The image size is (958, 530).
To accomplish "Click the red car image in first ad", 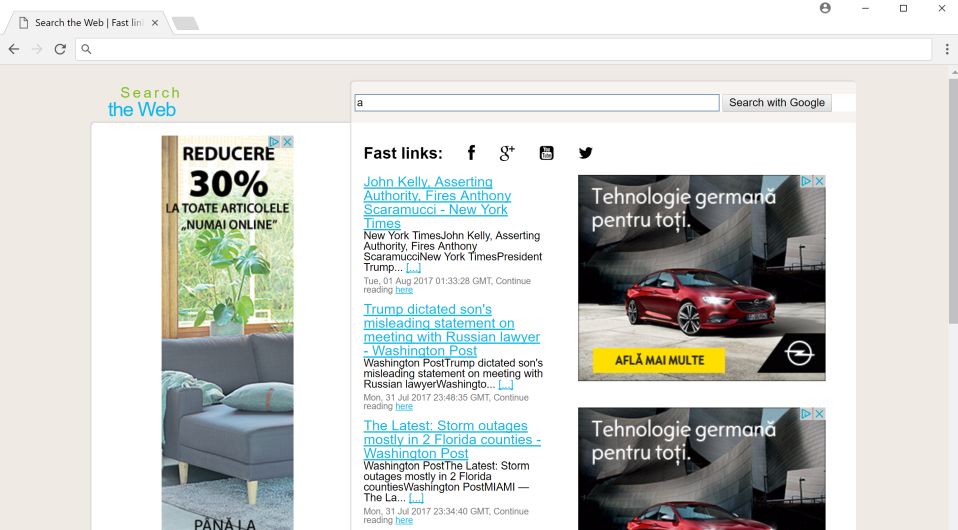I will point(701,301).
